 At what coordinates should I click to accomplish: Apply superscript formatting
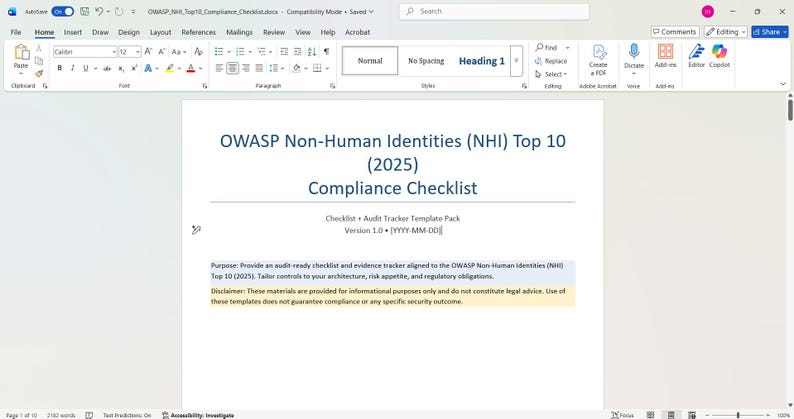point(134,68)
